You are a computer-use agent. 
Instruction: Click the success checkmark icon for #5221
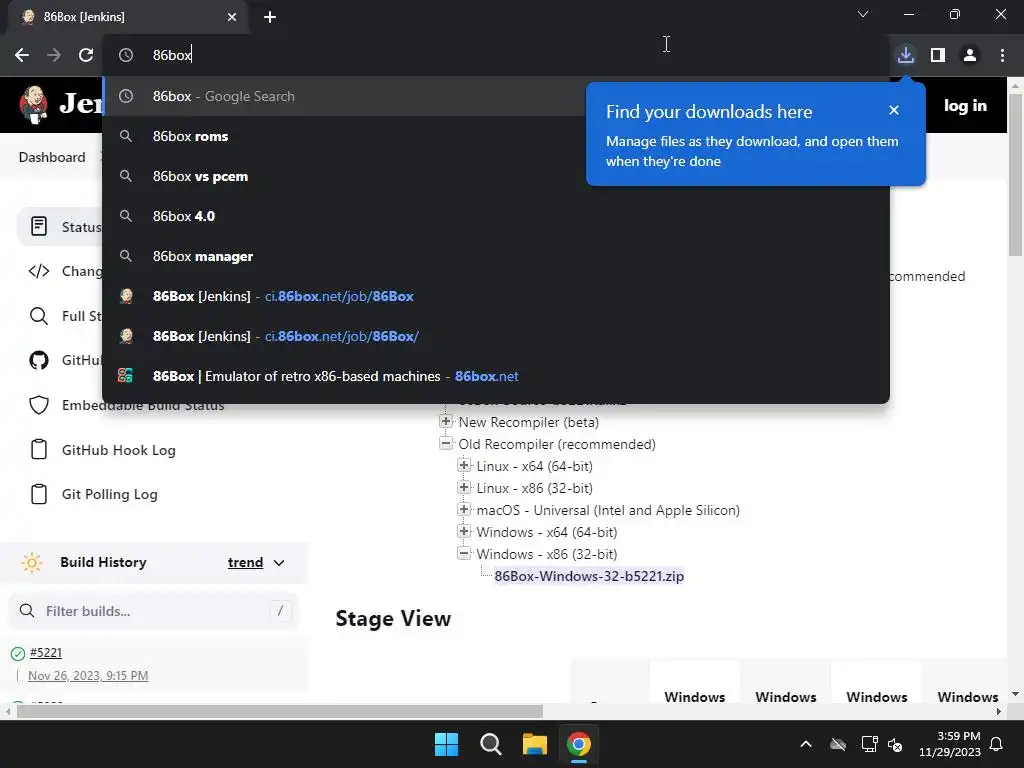(x=18, y=653)
